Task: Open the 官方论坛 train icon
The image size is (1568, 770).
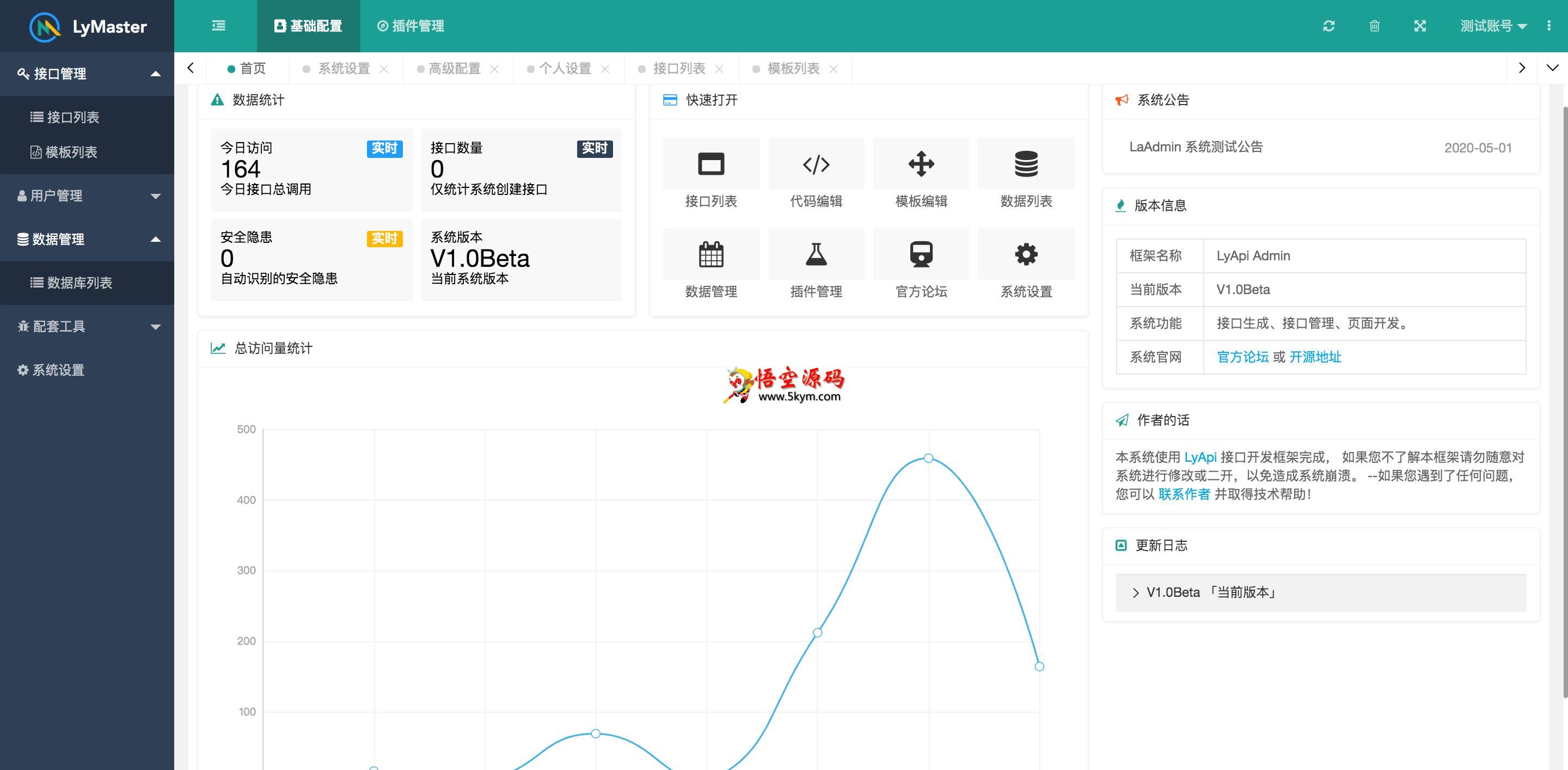Action: (x=921, y=254)
